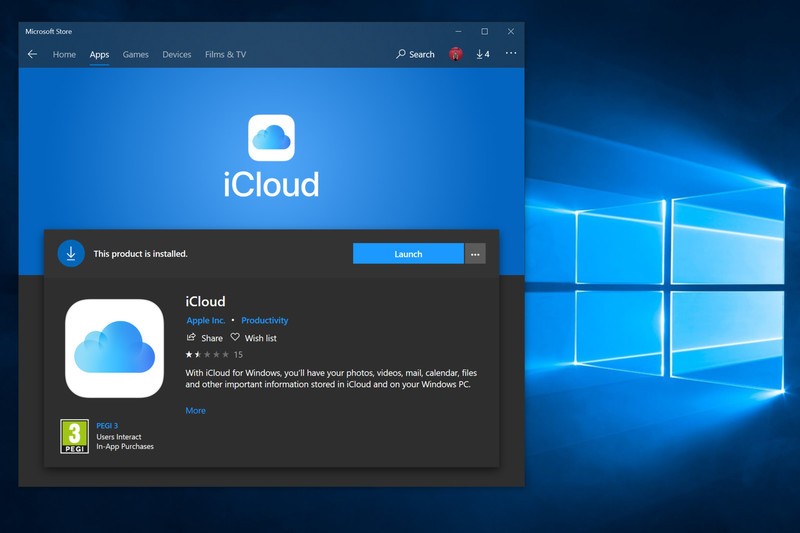Open the PEGI 3 link

(107, 426)
